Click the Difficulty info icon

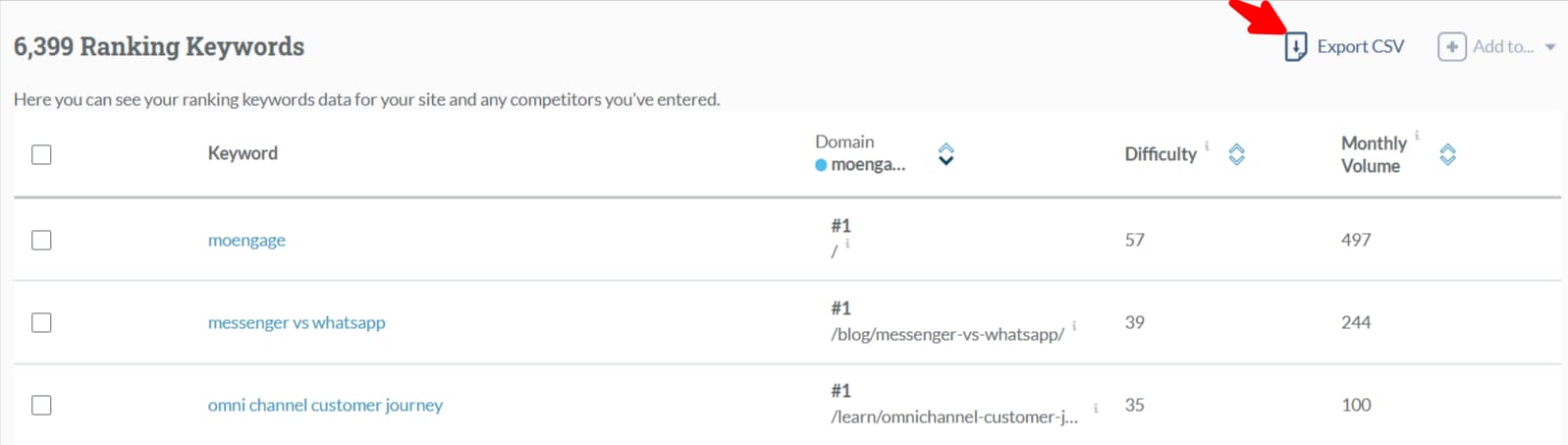click(x=1207, y=146)
